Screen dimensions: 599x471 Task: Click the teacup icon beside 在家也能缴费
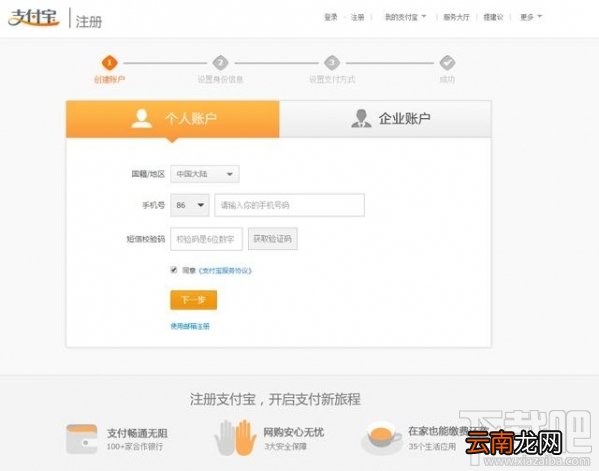pyautogui.click(x=381, y=438)
